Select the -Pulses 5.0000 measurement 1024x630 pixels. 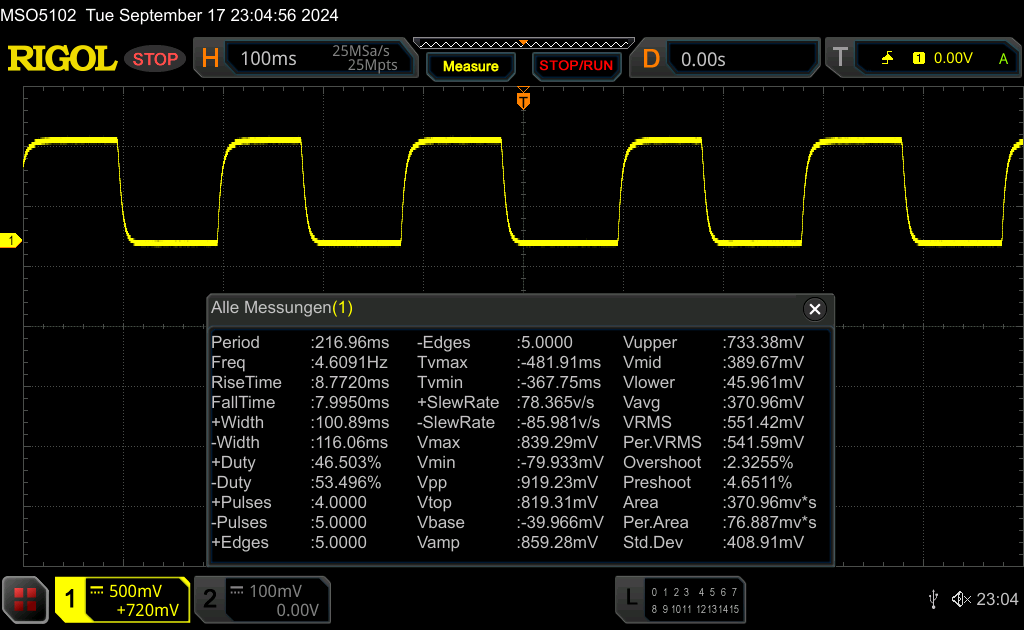click(x=289, y=522)
